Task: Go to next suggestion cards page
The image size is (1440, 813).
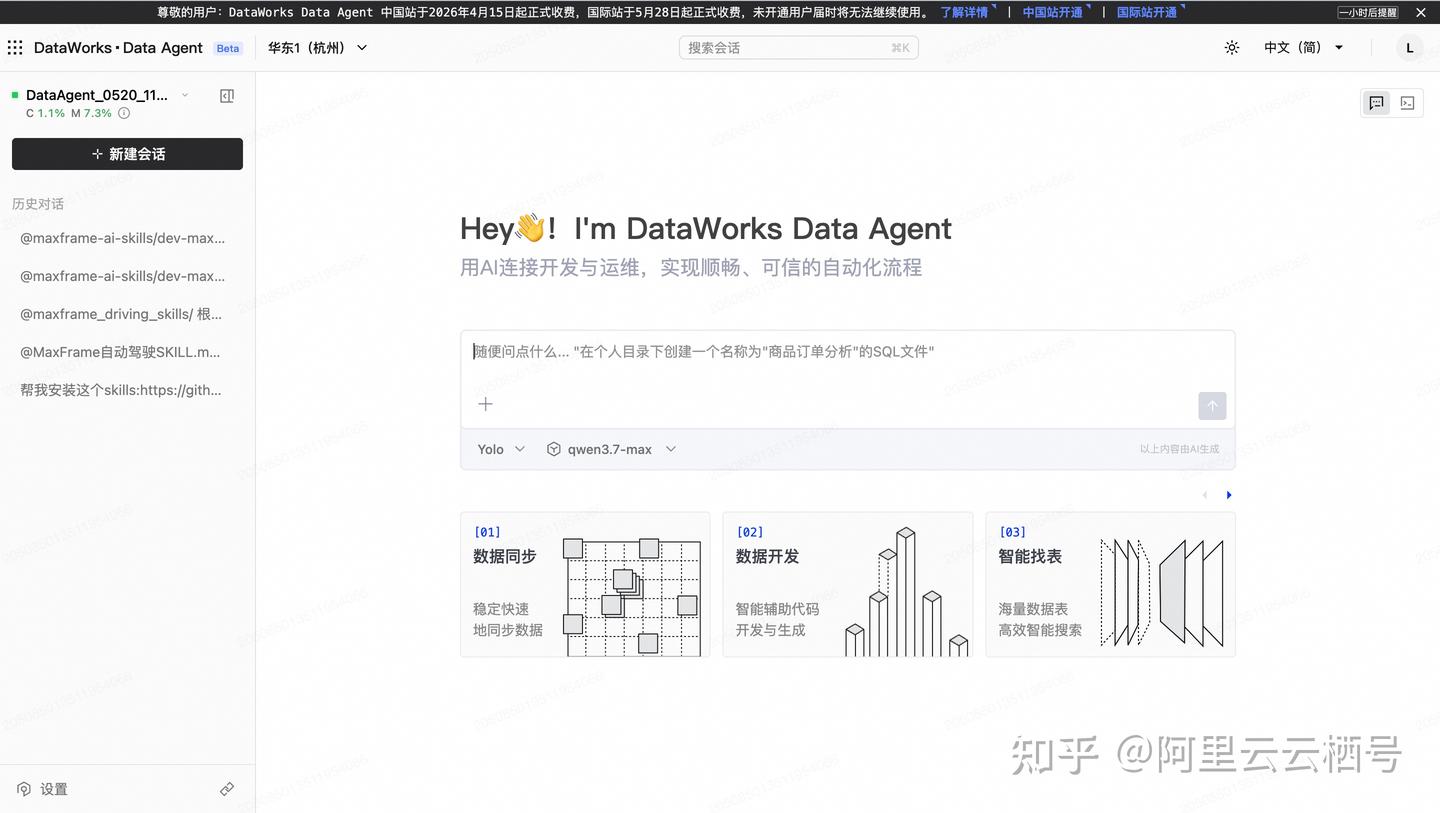Action: (1229, 495)
